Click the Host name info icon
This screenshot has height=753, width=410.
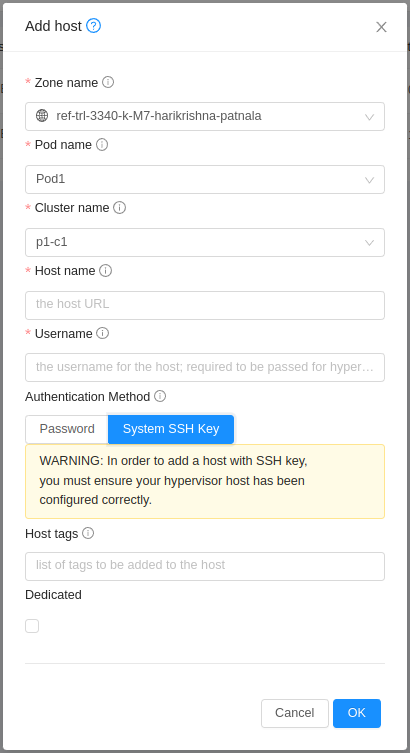(x=106, y=270)
